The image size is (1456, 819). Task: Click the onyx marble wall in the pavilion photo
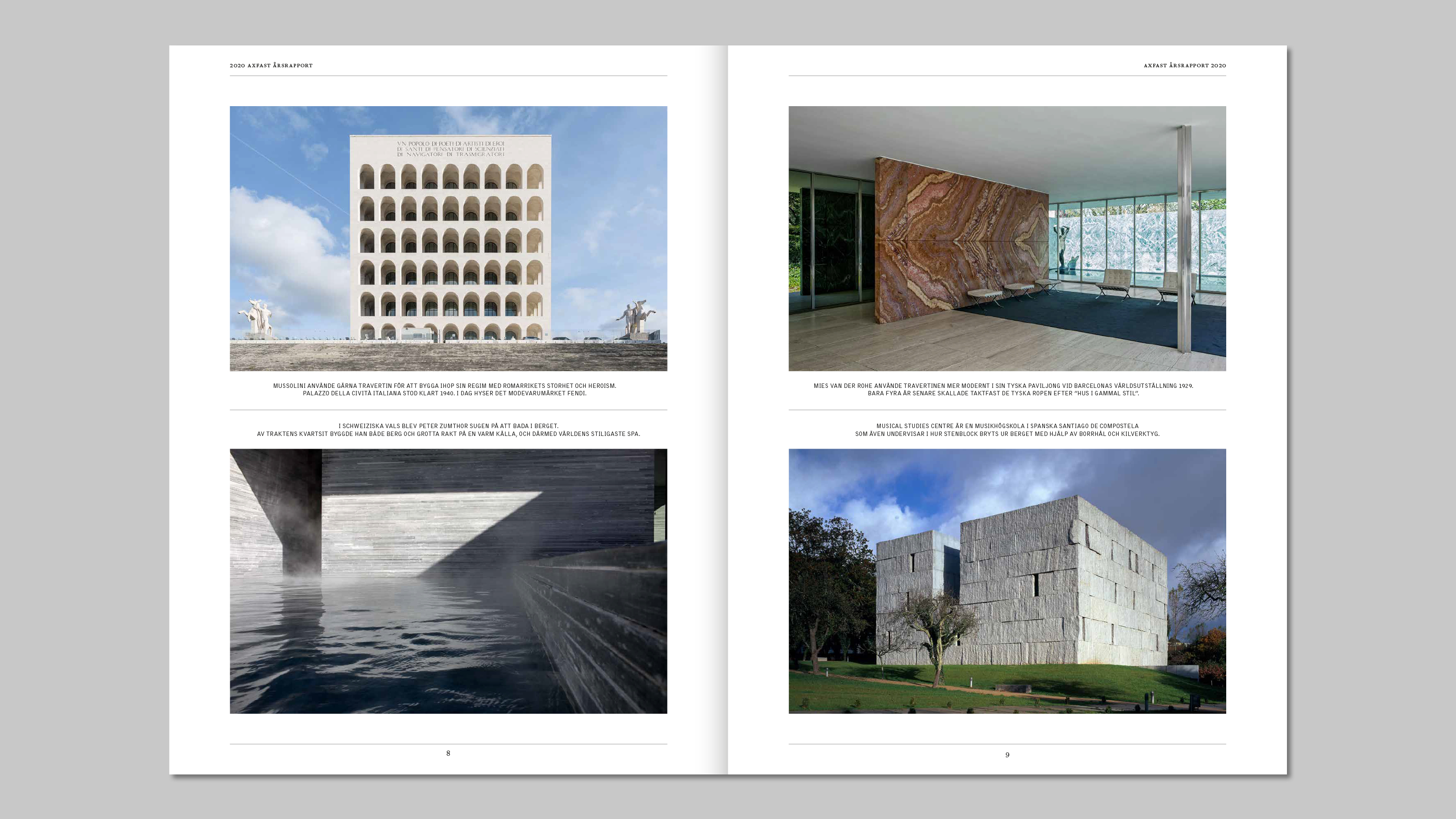(x=962, y=241)
